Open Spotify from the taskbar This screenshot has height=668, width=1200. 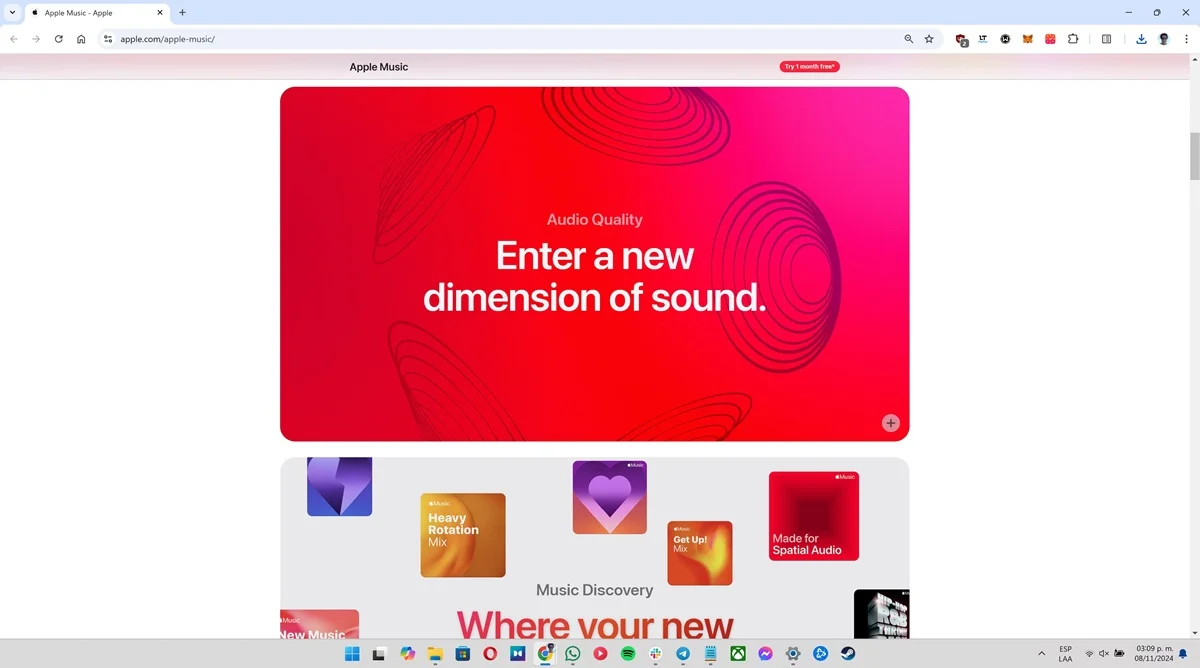pyautogui.click(x=626, y=654)
